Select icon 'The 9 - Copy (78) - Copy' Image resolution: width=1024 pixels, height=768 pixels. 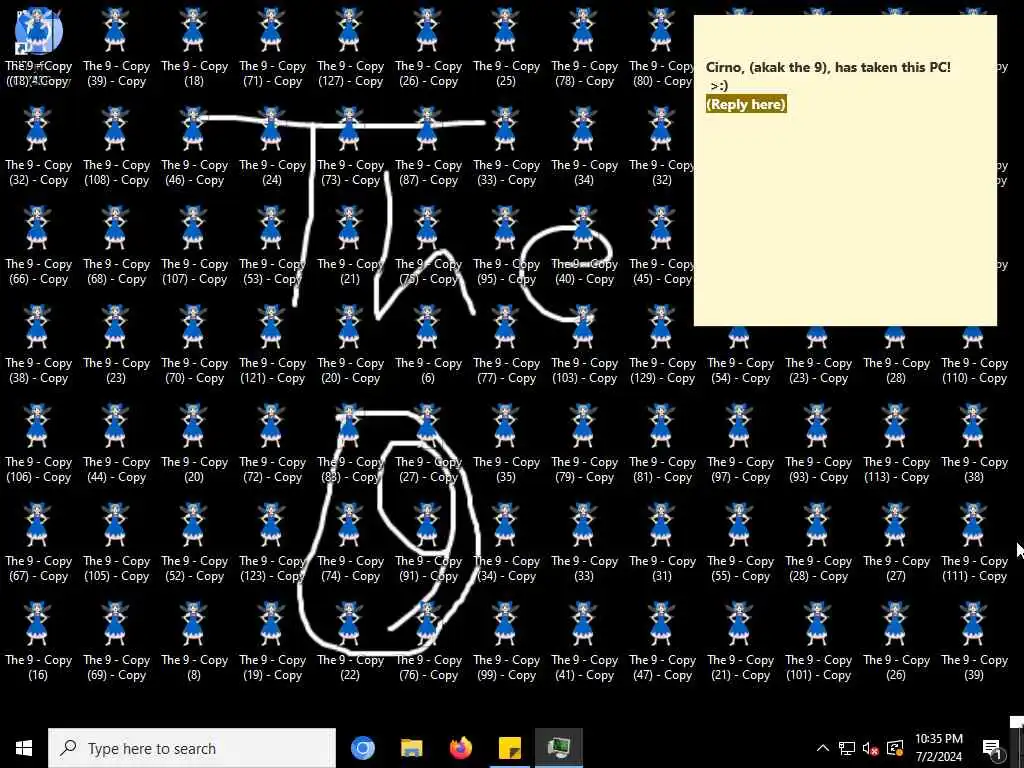[x=584, y=48]
